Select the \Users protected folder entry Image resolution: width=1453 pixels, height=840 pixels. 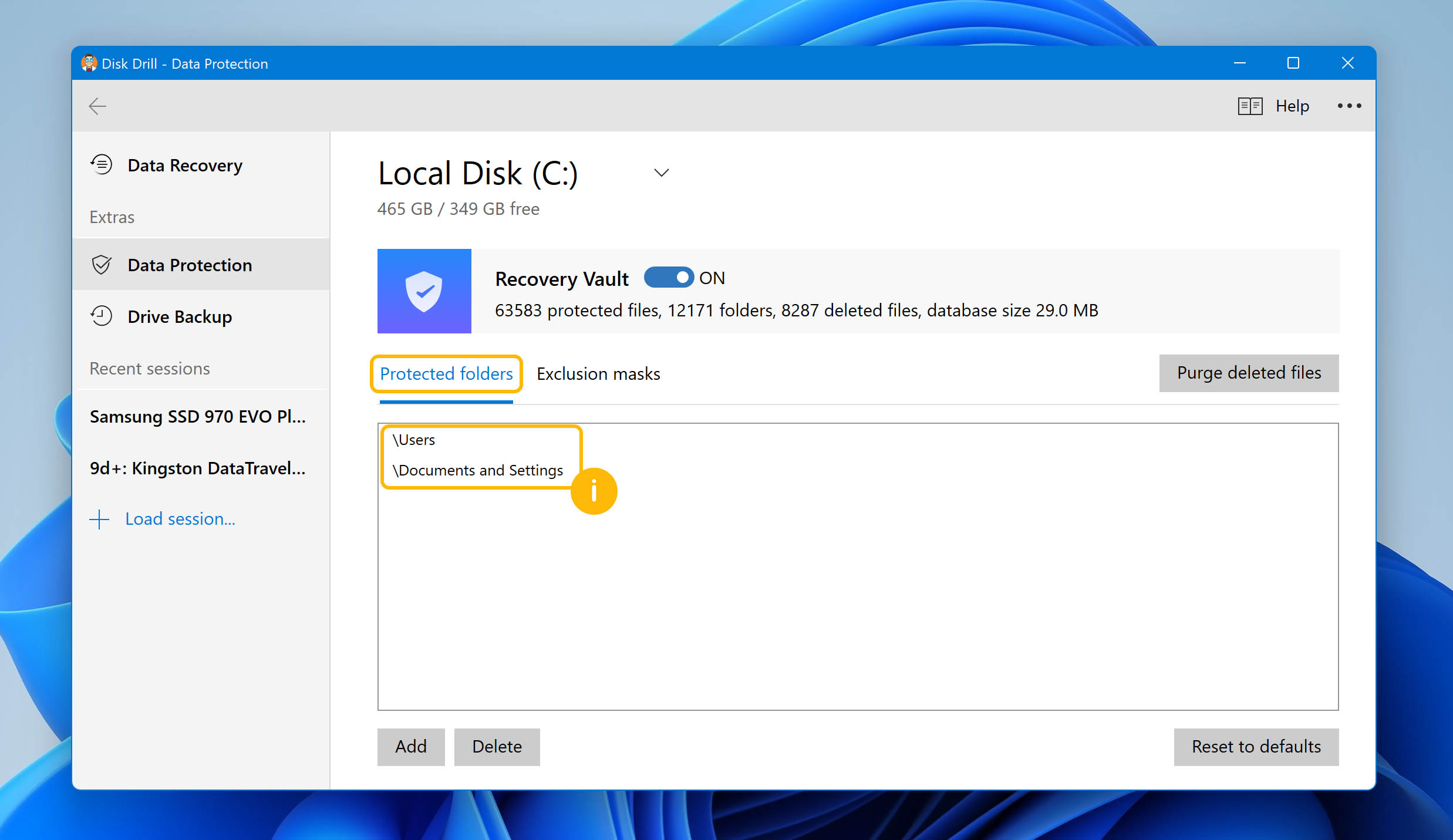pos(413,439)
